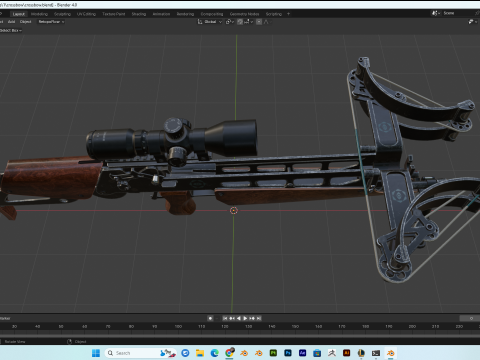Image resolution: width=480 pixels, height=360 pixels.
Task: Play animation in reverse
Action: click(x=238, y=318)
